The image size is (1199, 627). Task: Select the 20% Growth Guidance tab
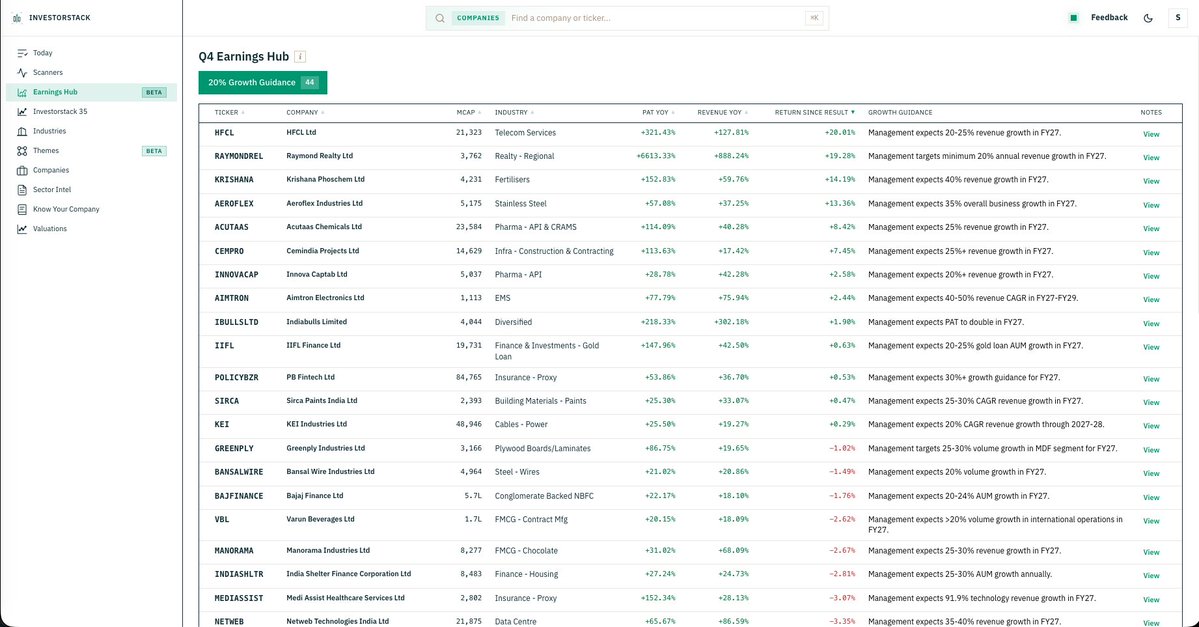pyautogui.click(x=262, y=83)
